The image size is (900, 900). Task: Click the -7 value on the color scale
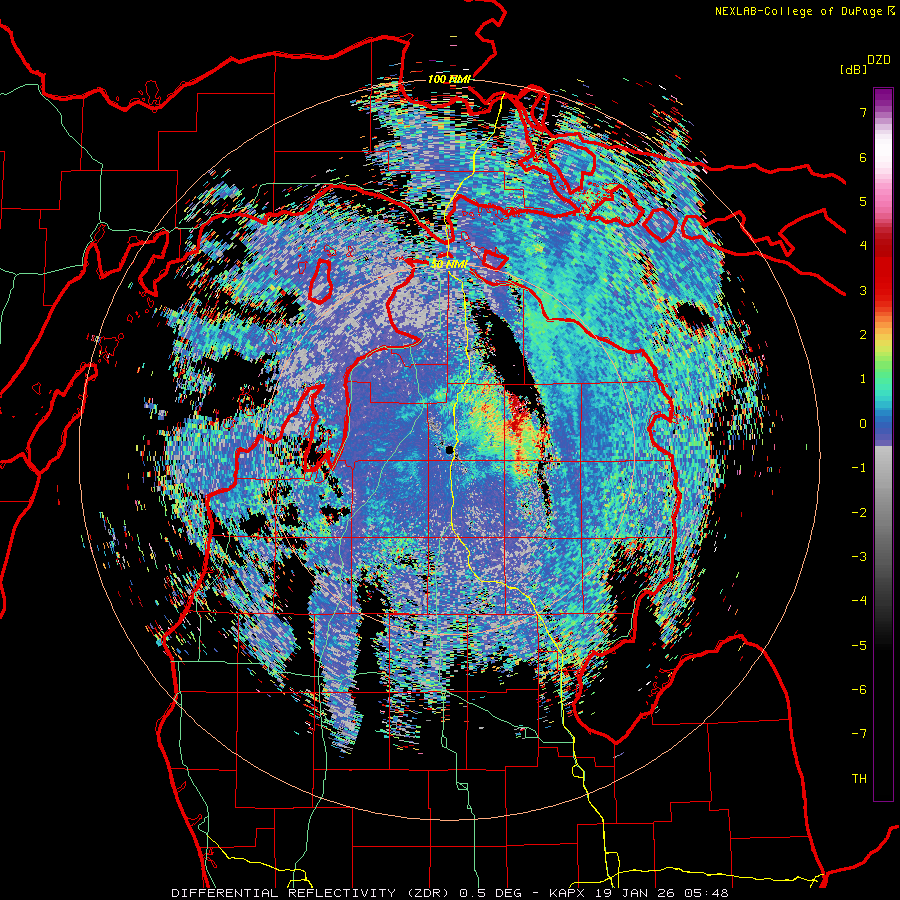point(859,734)
